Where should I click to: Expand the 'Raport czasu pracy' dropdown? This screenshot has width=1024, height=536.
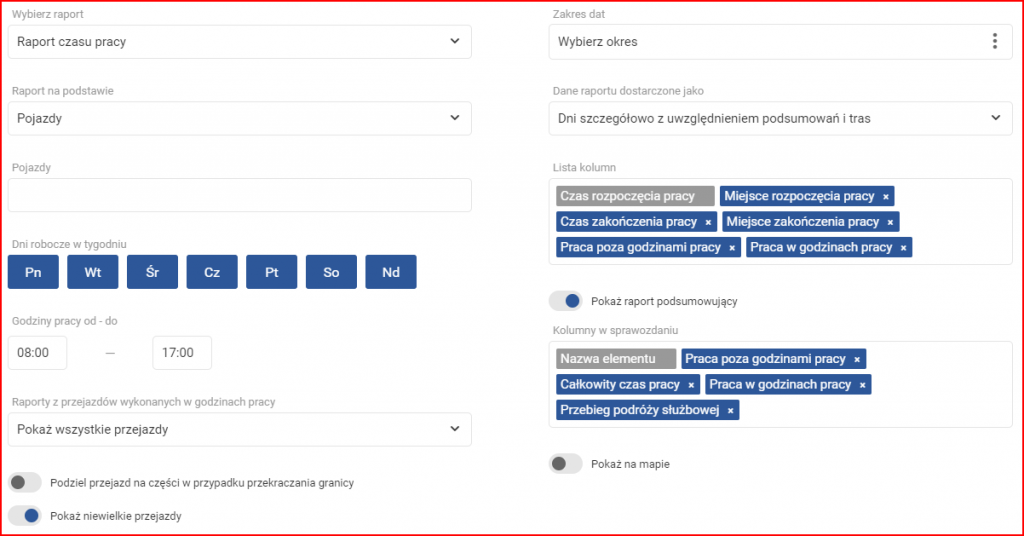240,42
